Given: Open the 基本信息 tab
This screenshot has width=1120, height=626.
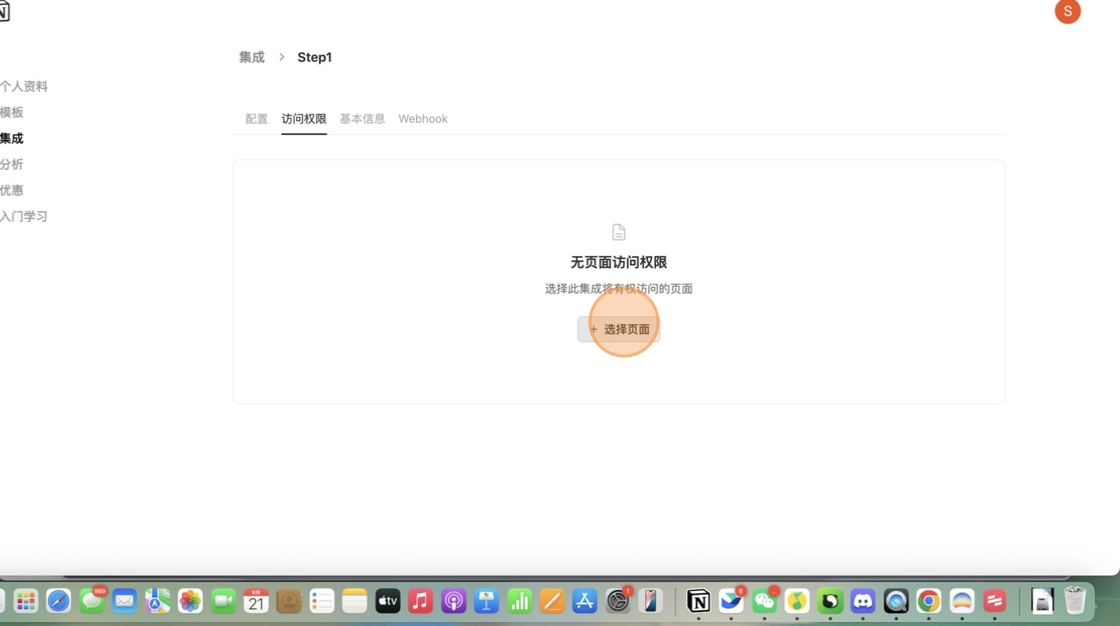Looking at the screenshot, I should click(x=362, y=119).
